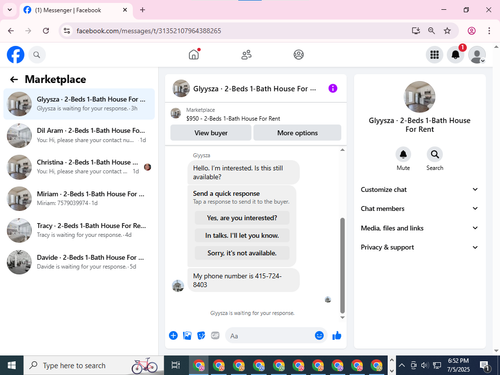Expand Media, files and links section
Screen dimensions: 500x375
coord(419,228)
